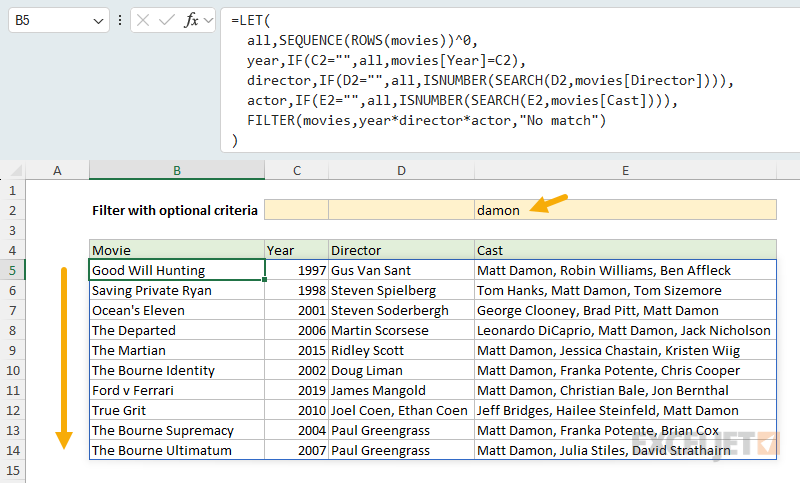Click year cell 1997
This screenshot has height=483, width=800.
point(296,270)
